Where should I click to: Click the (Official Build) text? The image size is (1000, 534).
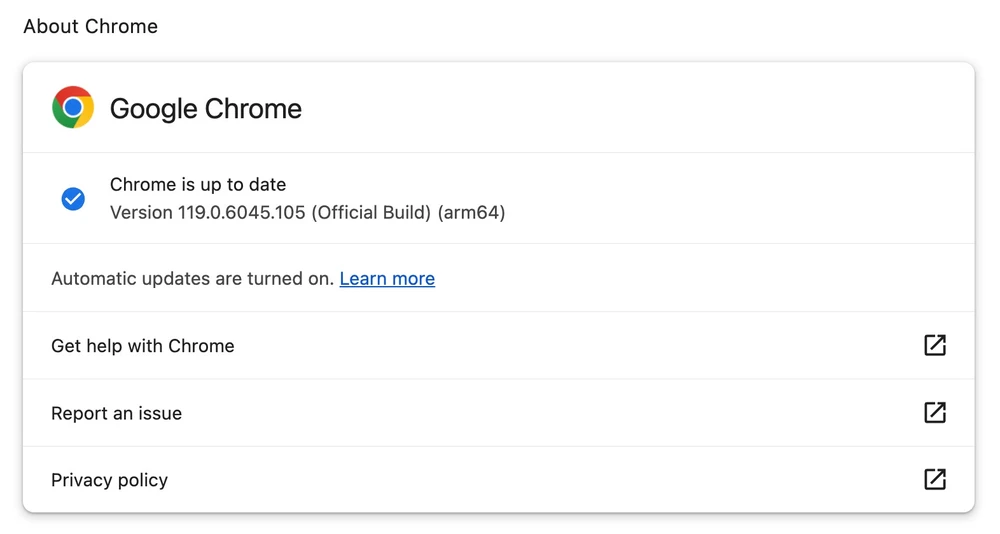tap(371, 213)
